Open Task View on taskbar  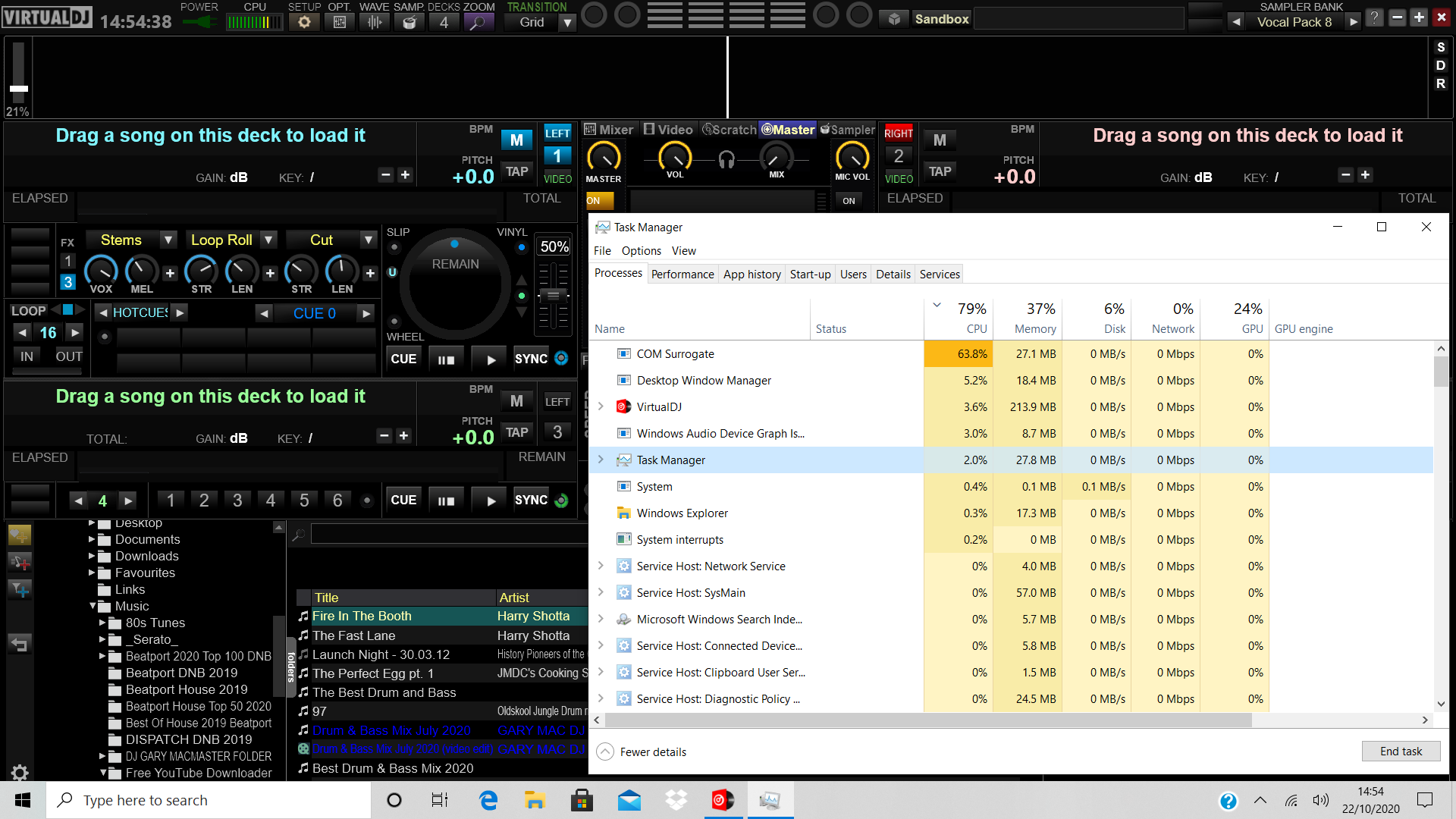coord(440,800)
